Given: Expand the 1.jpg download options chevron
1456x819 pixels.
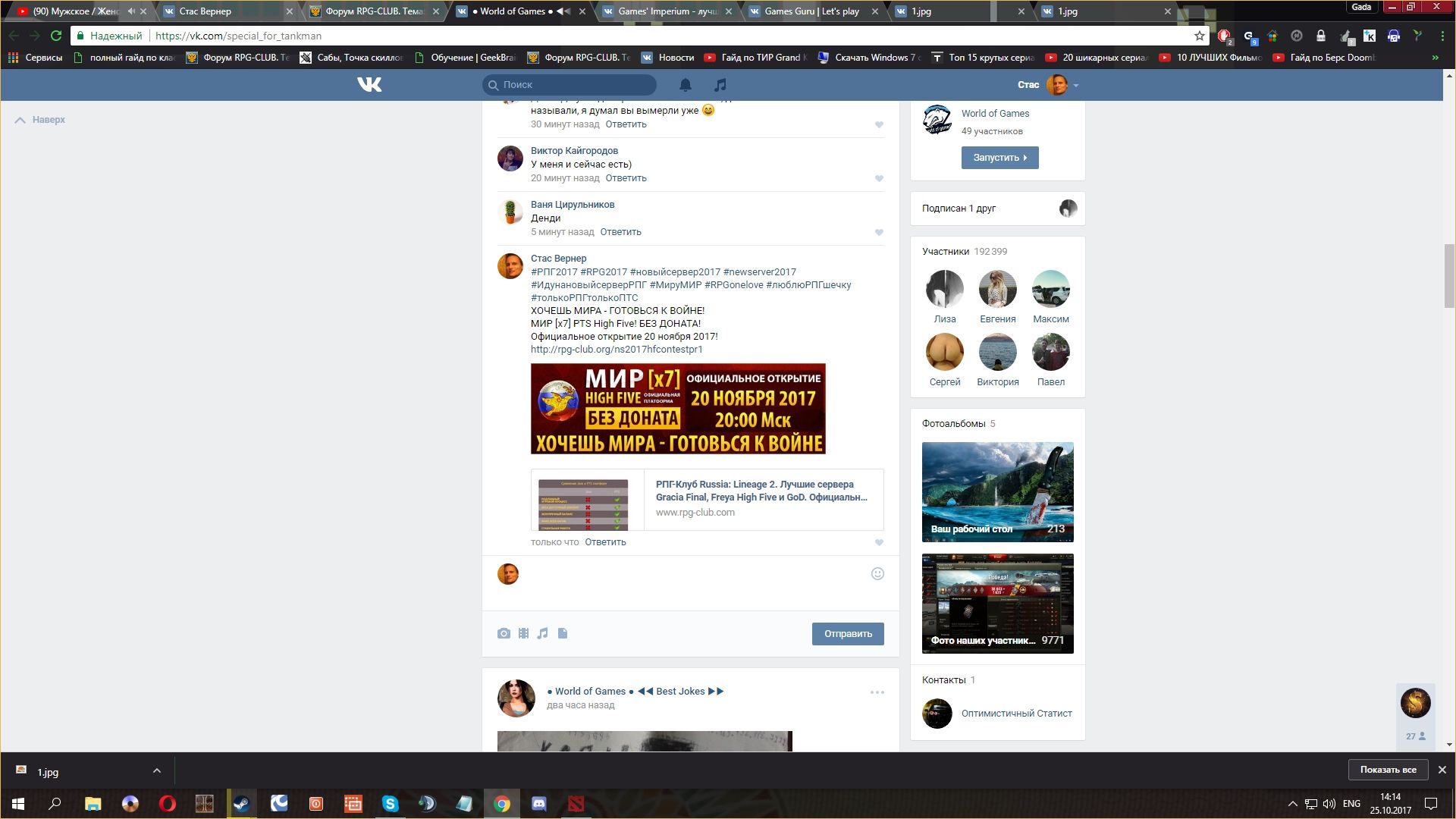Looking at the screenshot, I should [x=156, y=771].
